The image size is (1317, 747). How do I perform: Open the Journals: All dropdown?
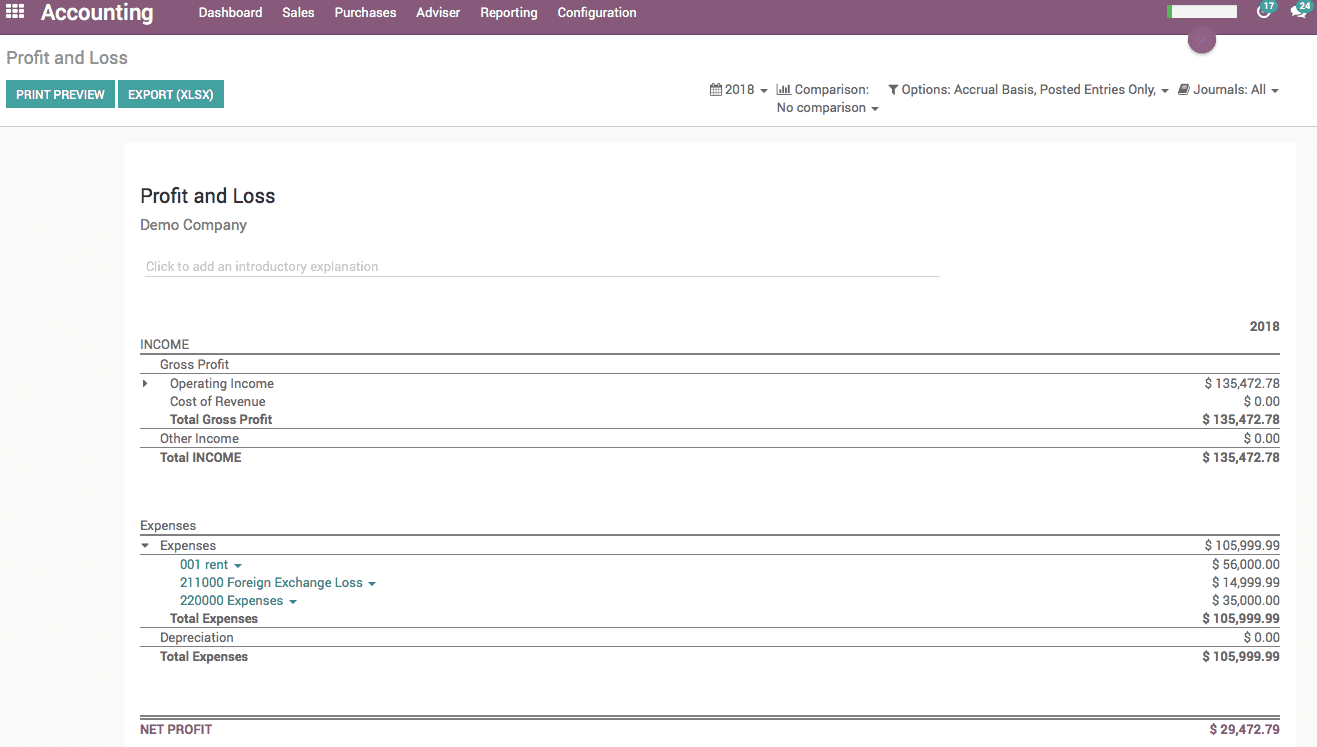(x=1229, y=89)
